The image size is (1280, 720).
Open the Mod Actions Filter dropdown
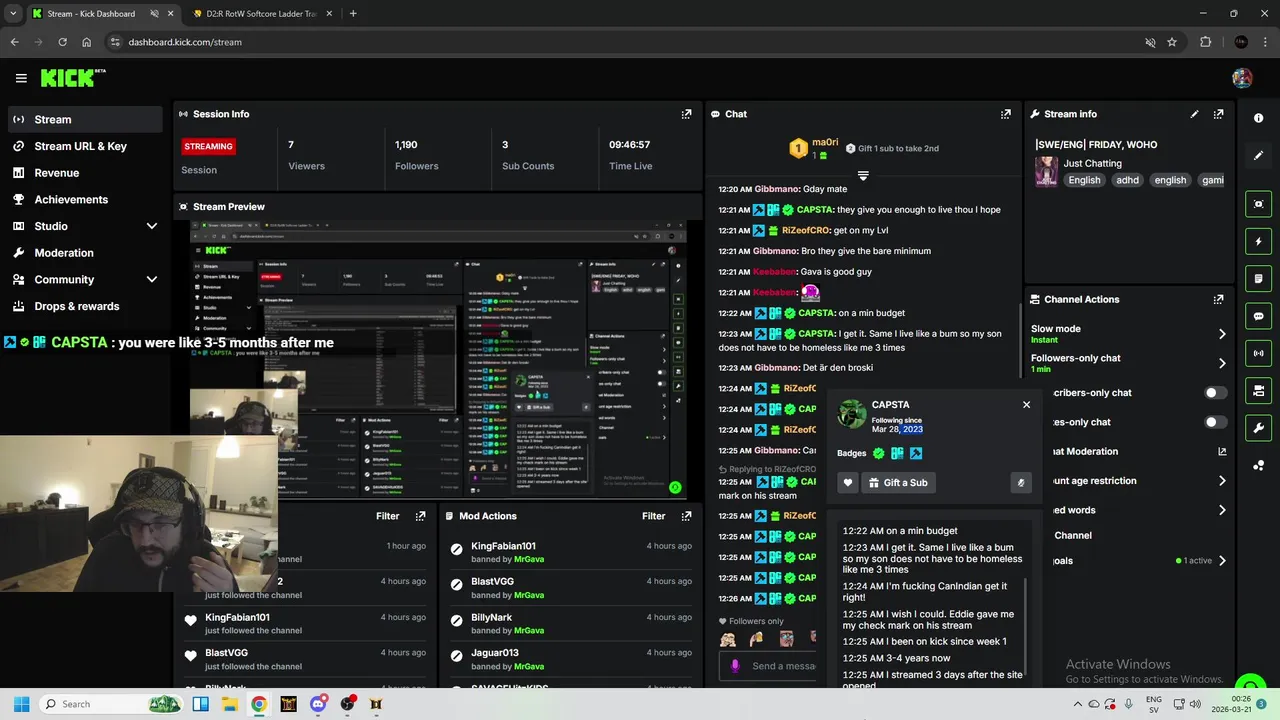click(x=654, y=516)
